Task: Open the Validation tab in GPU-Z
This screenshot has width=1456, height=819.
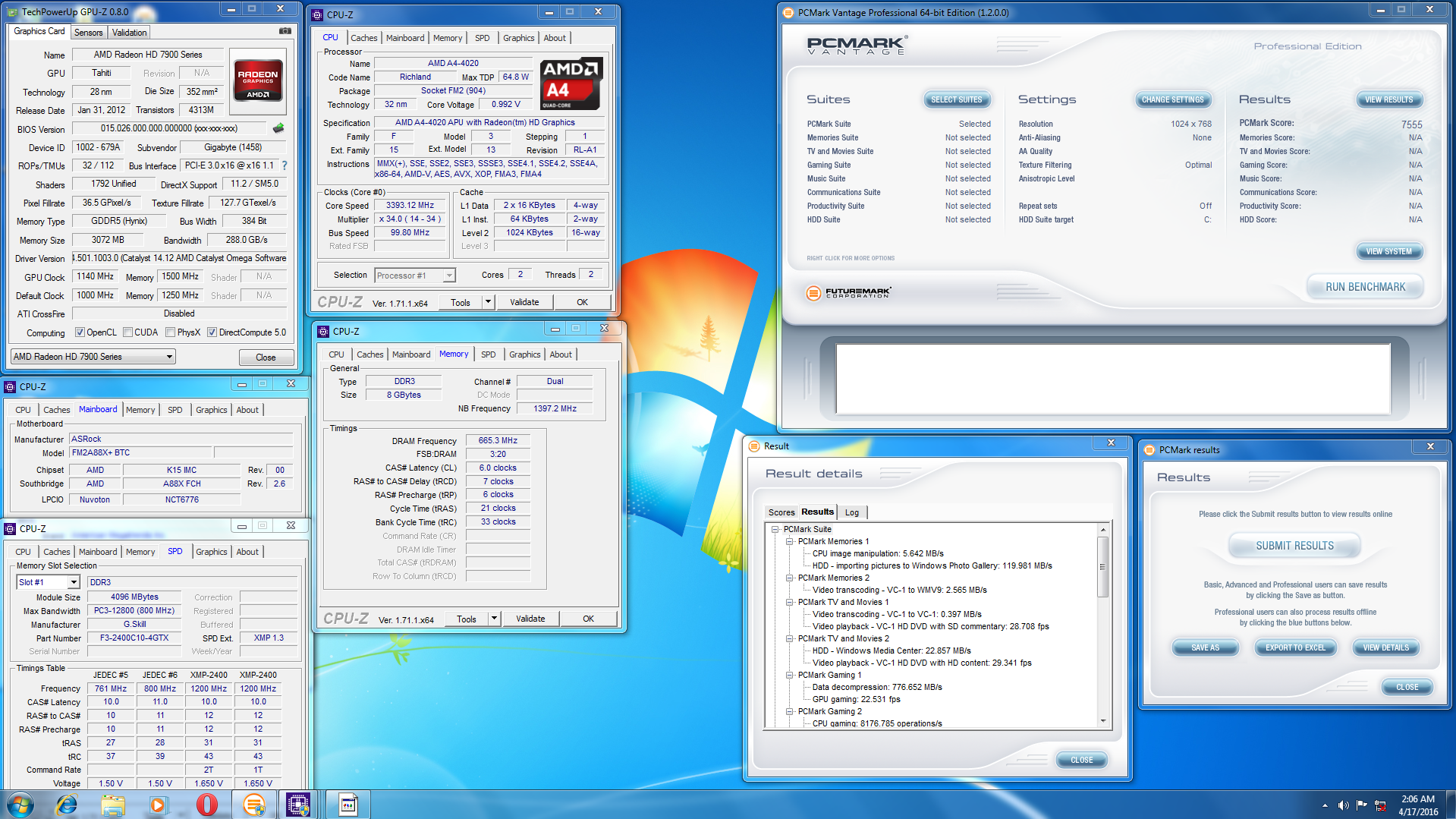Action: pyautogui.click(x=130, y=33)
